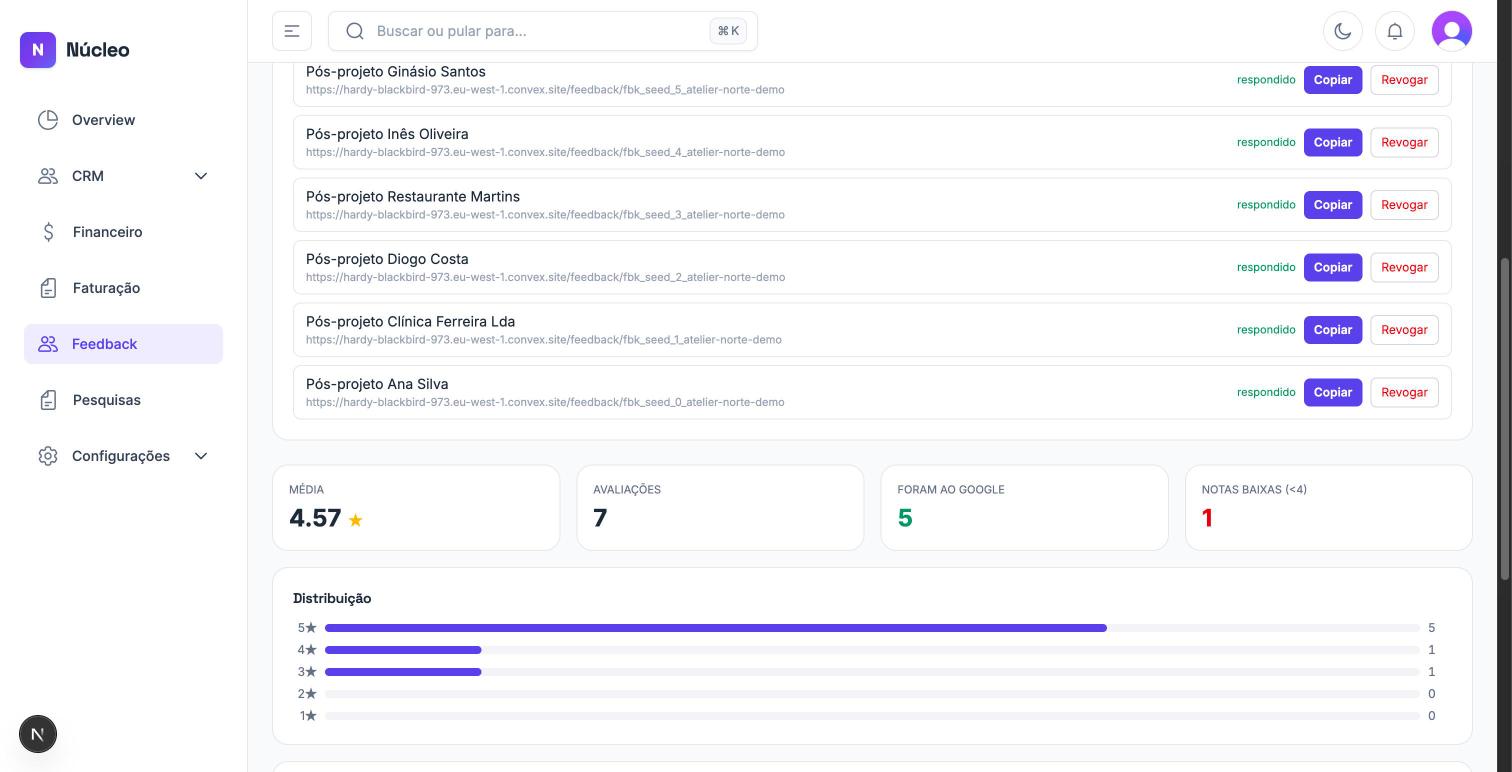Click the Foram ao Google card
Viewport: 1512px width, 772px height.
1024,507
